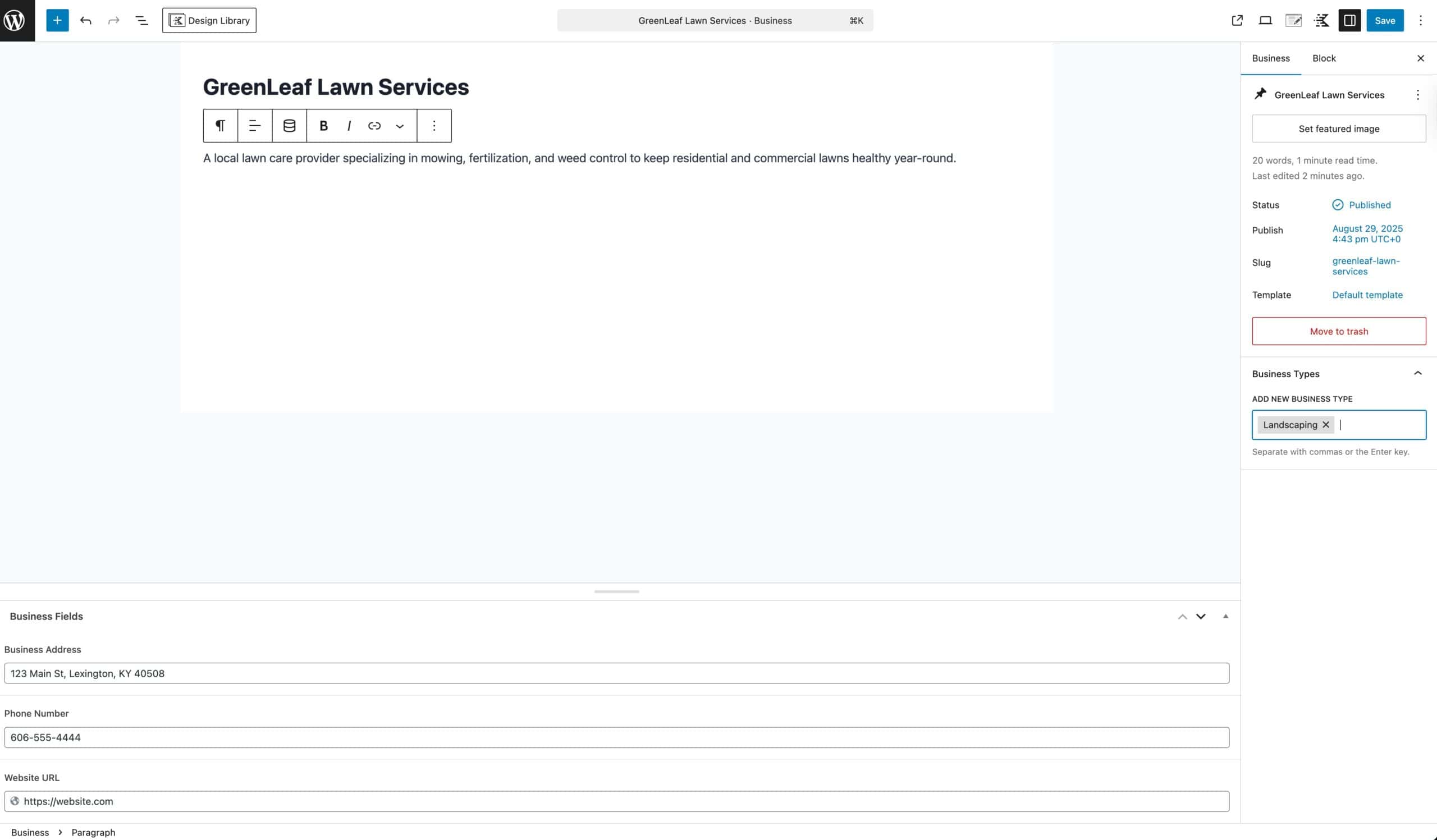Collapse the Business Types panel

(x=1417, y=373)
